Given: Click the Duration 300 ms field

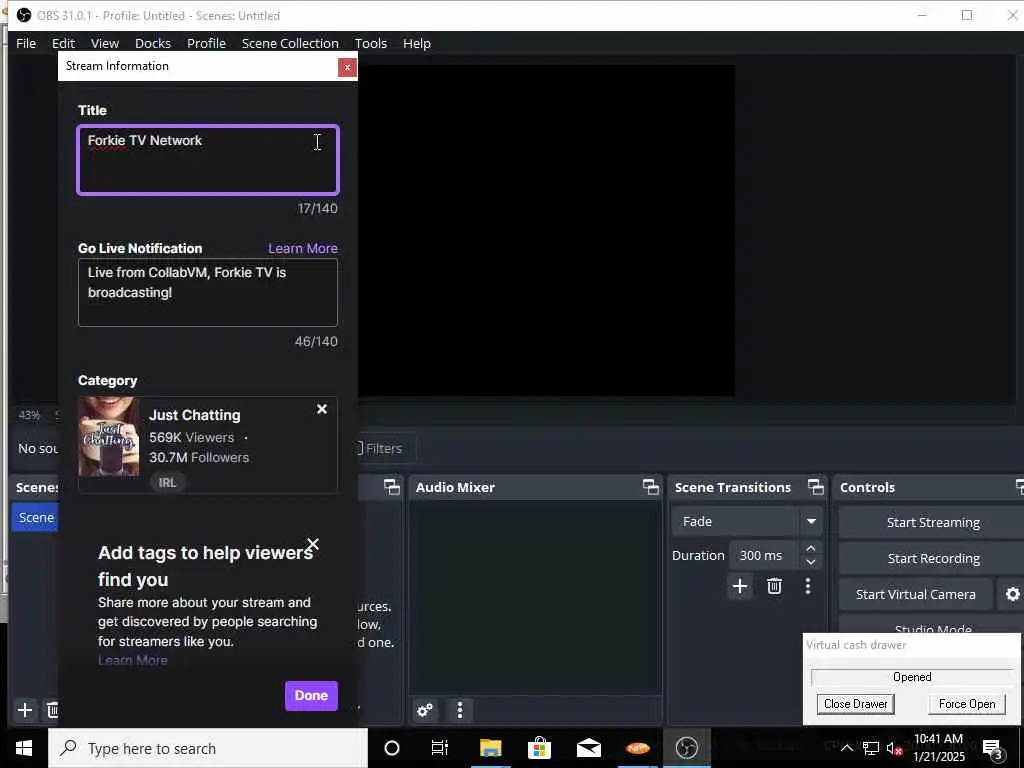Looking at the screenshot, I should click(764, 555).
